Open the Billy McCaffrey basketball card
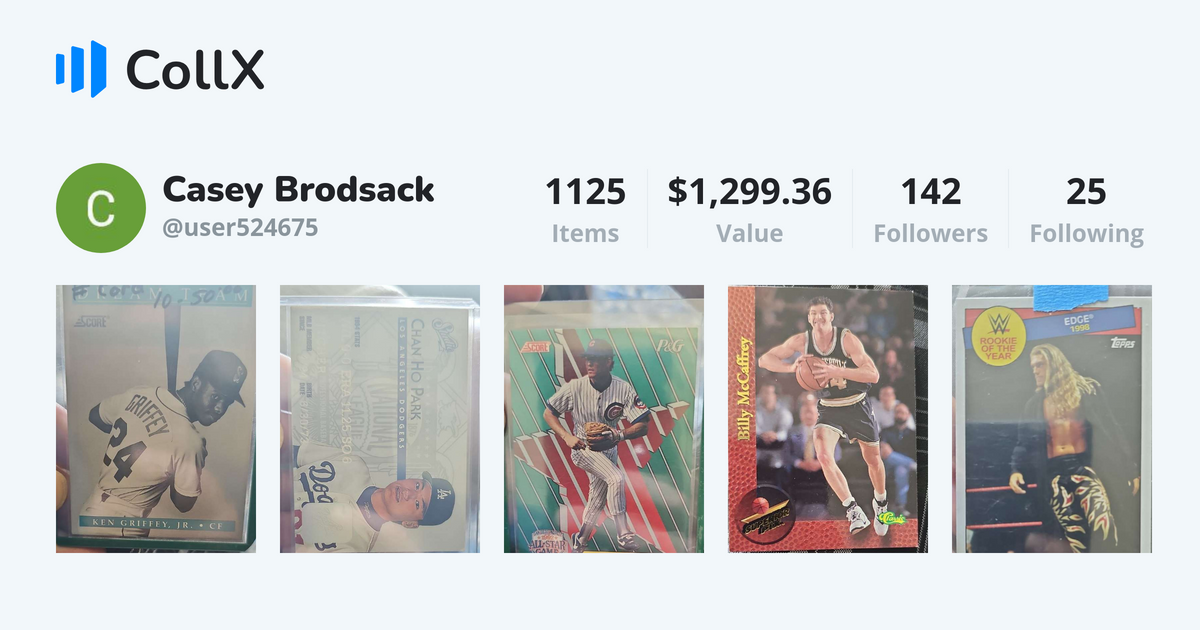Viewport: 1200px width, 630px height. coord(828,419)
